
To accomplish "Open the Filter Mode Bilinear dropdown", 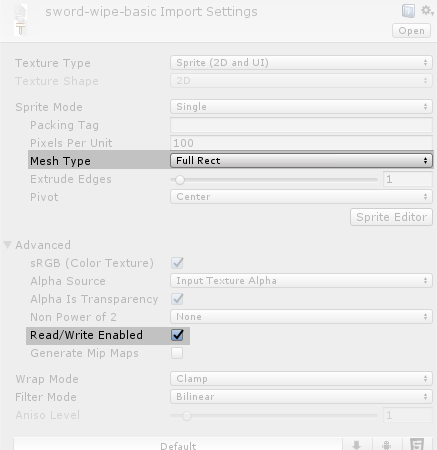I will click(301, 397).
